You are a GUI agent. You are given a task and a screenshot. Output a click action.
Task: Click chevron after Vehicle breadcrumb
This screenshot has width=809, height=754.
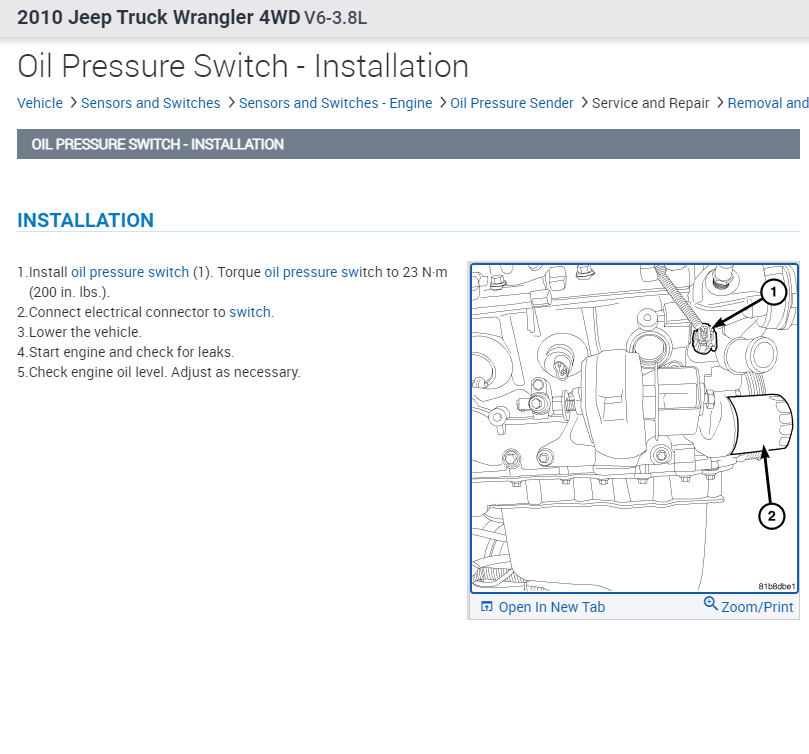[73, 103]
